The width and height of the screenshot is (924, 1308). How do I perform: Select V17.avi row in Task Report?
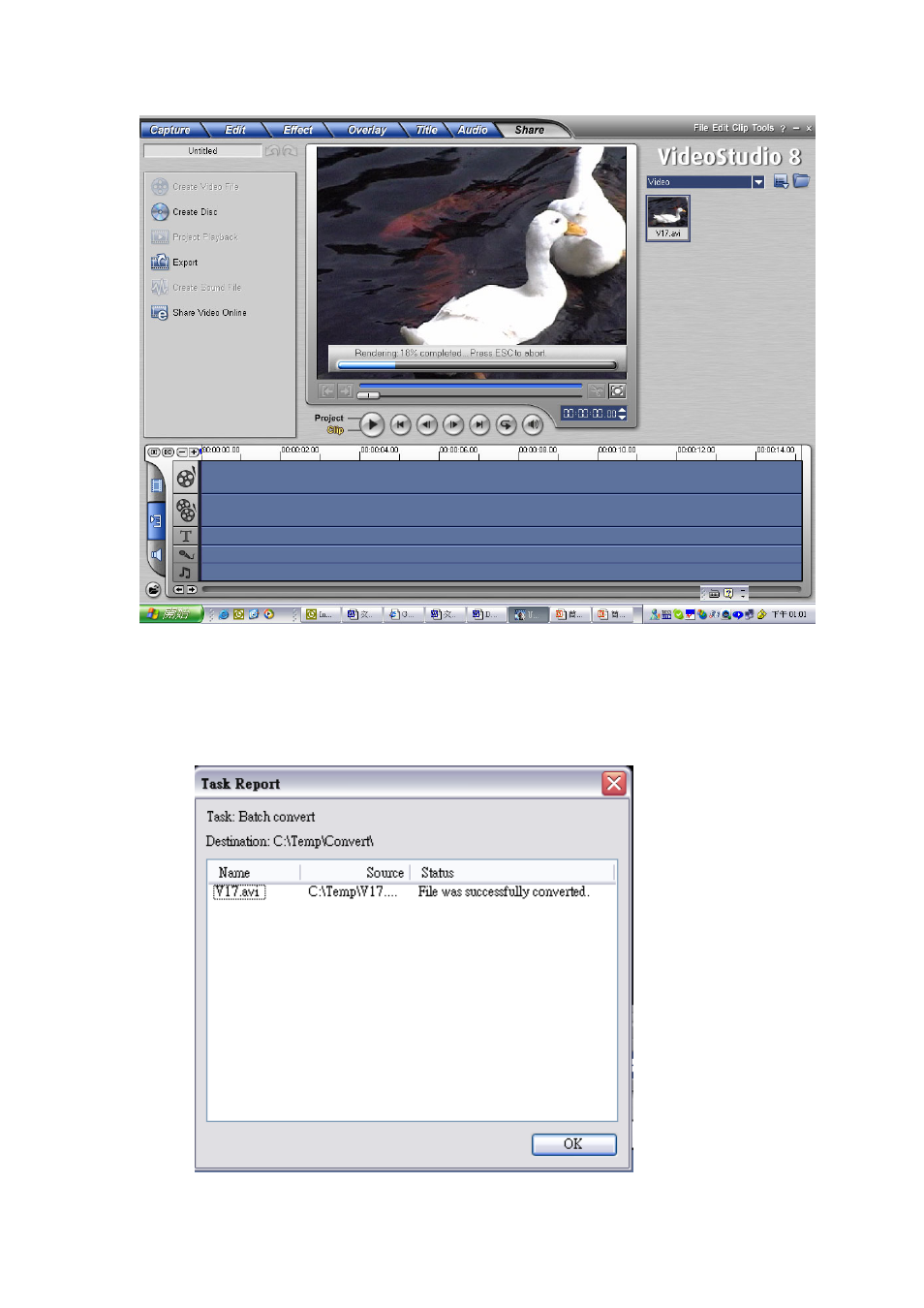click(412, 892)
